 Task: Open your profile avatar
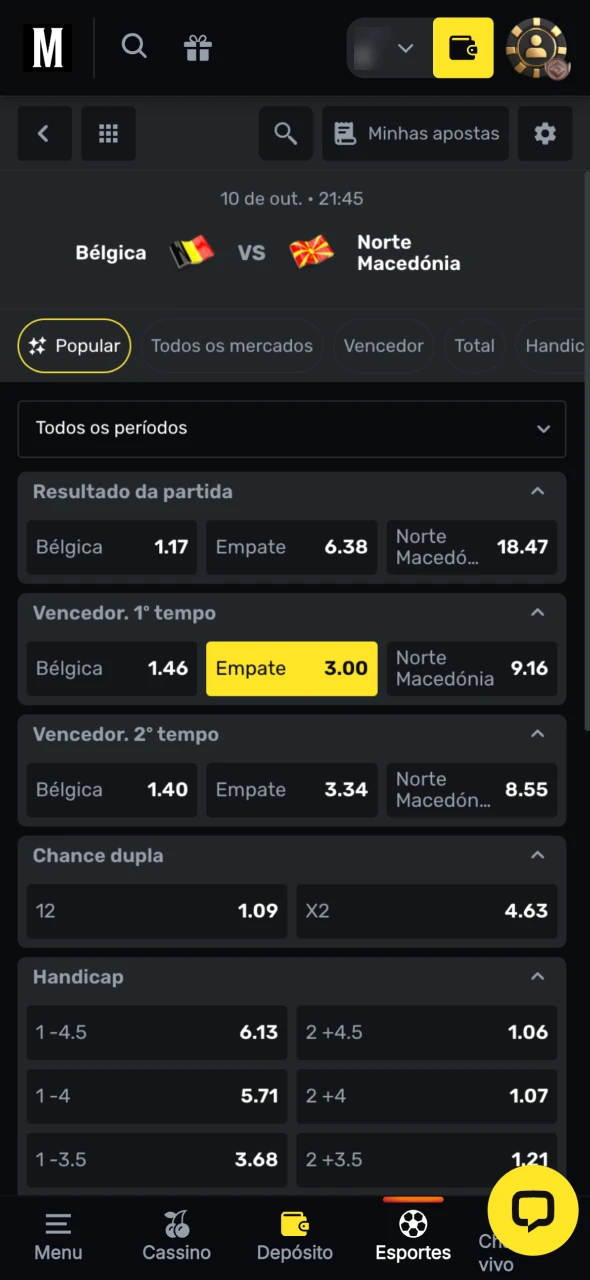point(537,47)
